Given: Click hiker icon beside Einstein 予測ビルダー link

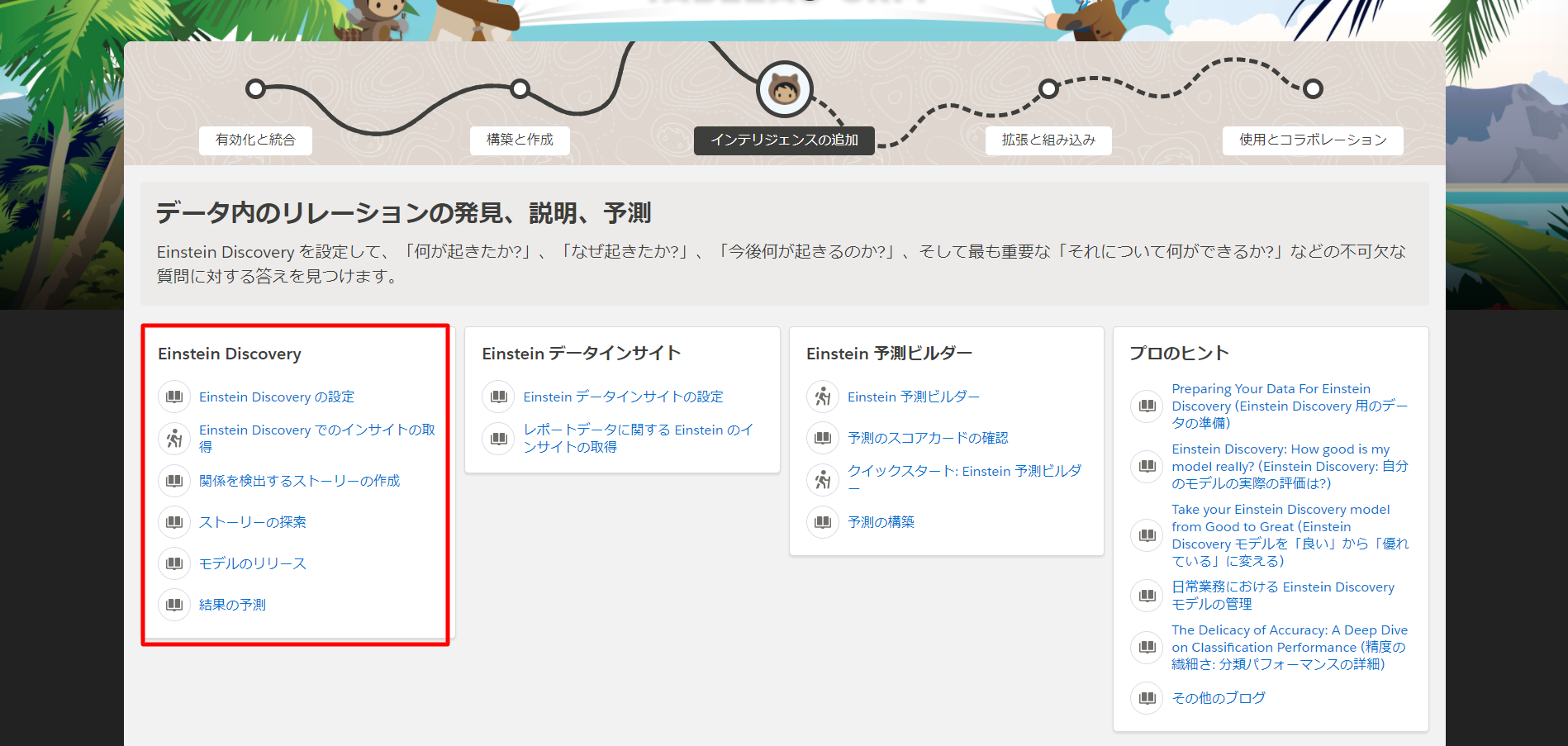Looking at the screenshot, I should tap(823, 397).
